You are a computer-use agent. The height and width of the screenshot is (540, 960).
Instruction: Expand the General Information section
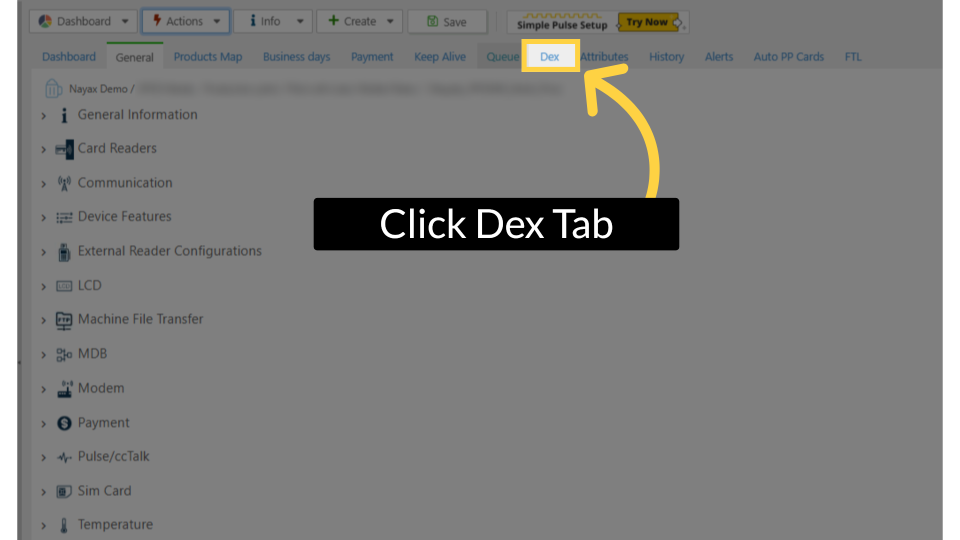pos(44,116)
